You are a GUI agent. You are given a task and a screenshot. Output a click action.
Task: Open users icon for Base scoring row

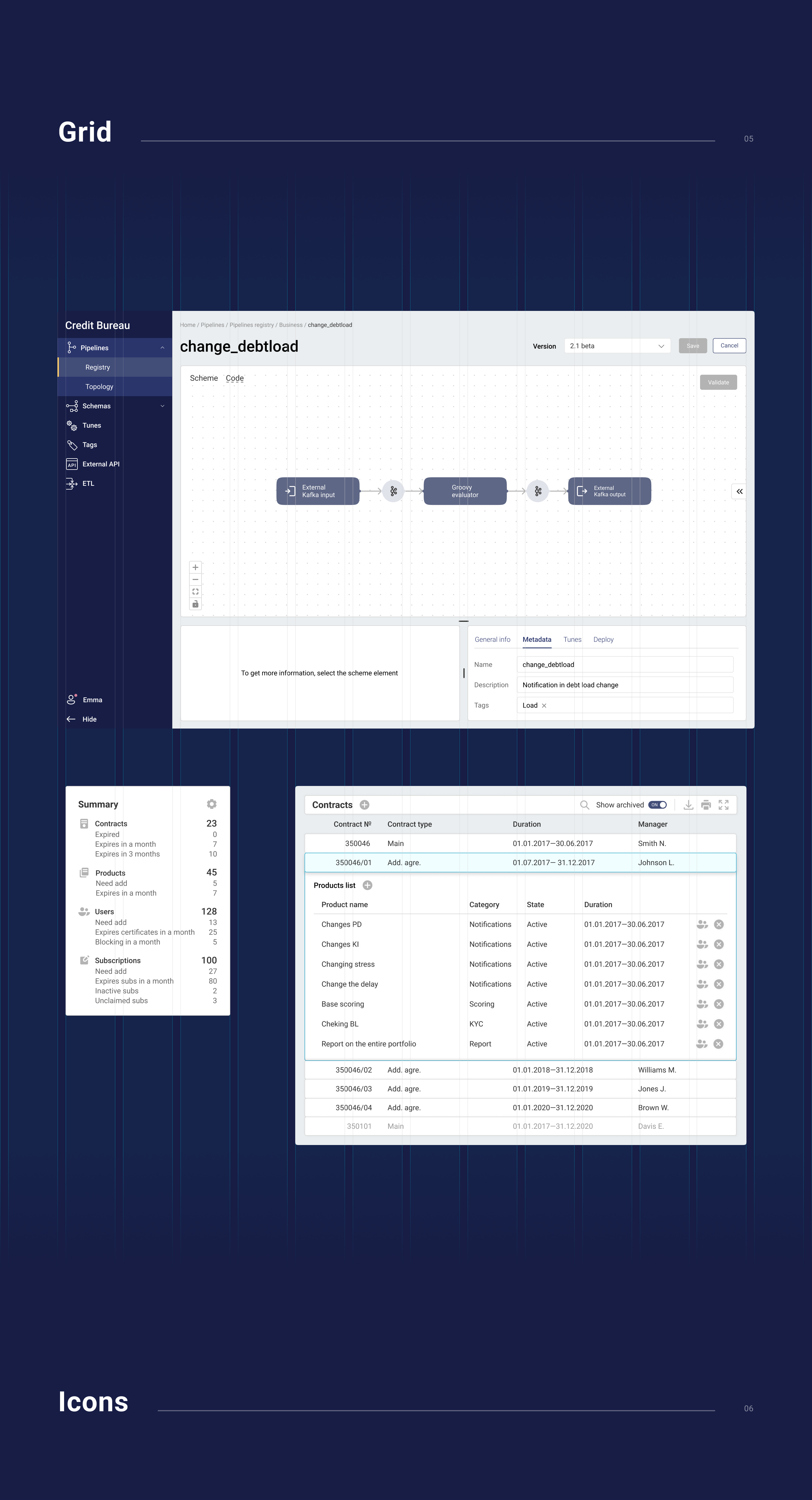click(x=702, y=1004)
